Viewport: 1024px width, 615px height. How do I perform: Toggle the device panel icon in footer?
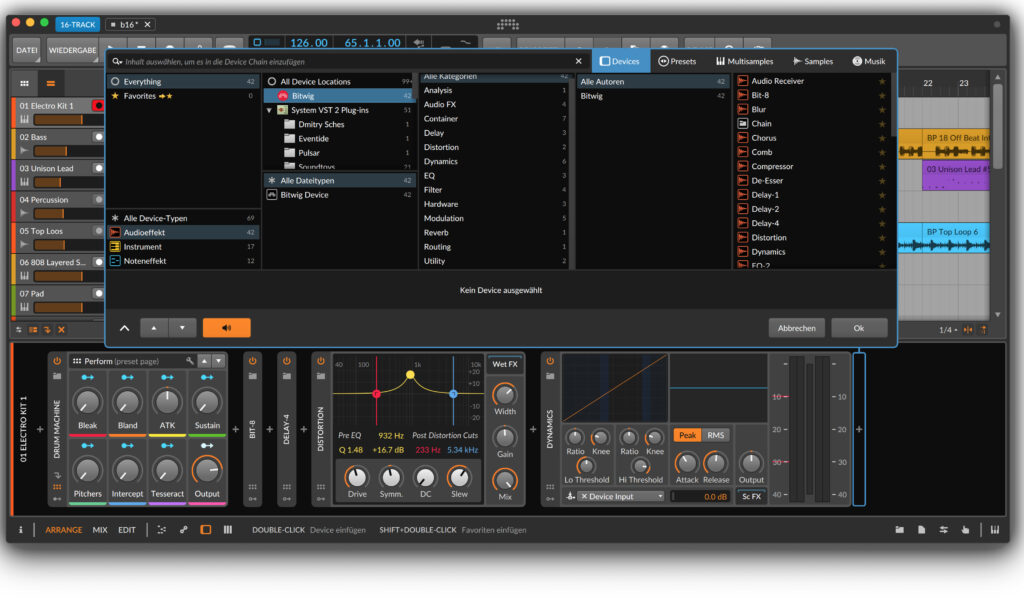206,530
